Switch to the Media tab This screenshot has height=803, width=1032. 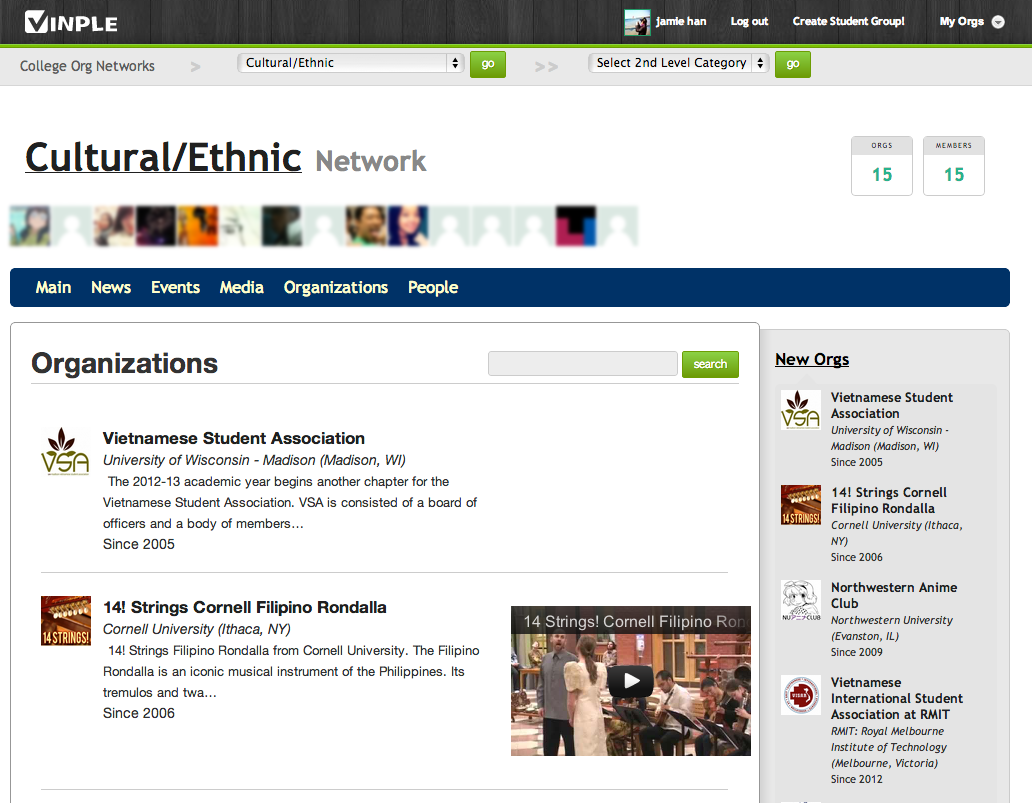pos(242,288)
